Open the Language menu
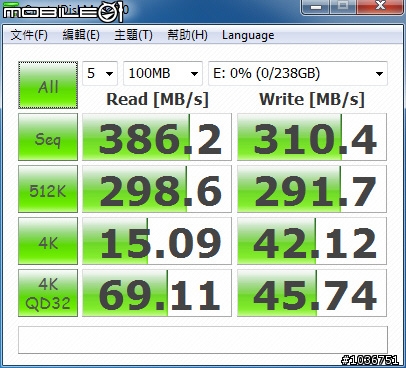Image resolution: width=406 pixels, height=368 pixels. pyautogui.click(x=248, y=35)
